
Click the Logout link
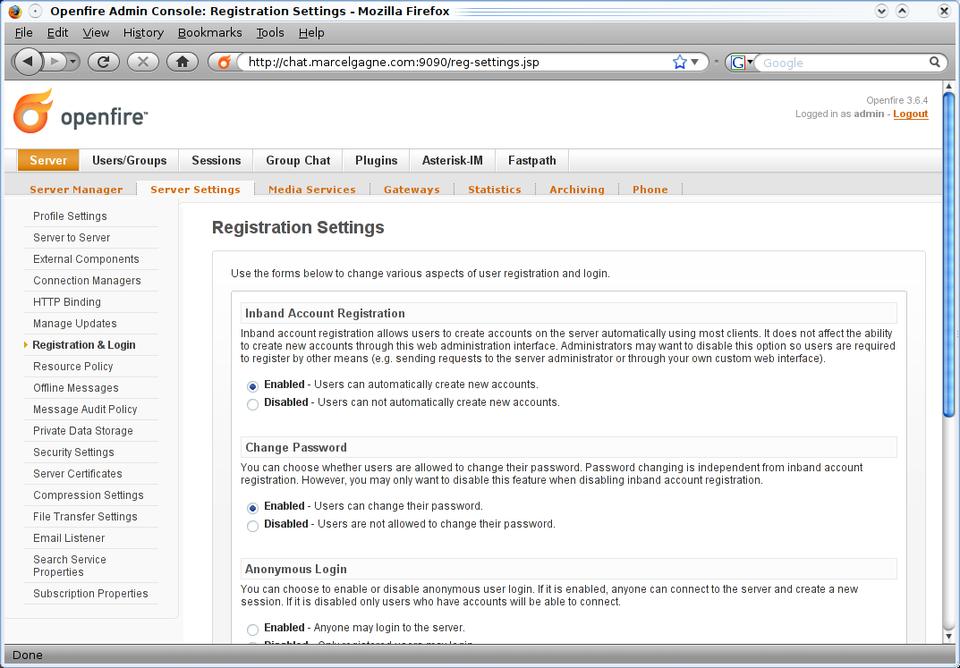click(x=910, y=114)
